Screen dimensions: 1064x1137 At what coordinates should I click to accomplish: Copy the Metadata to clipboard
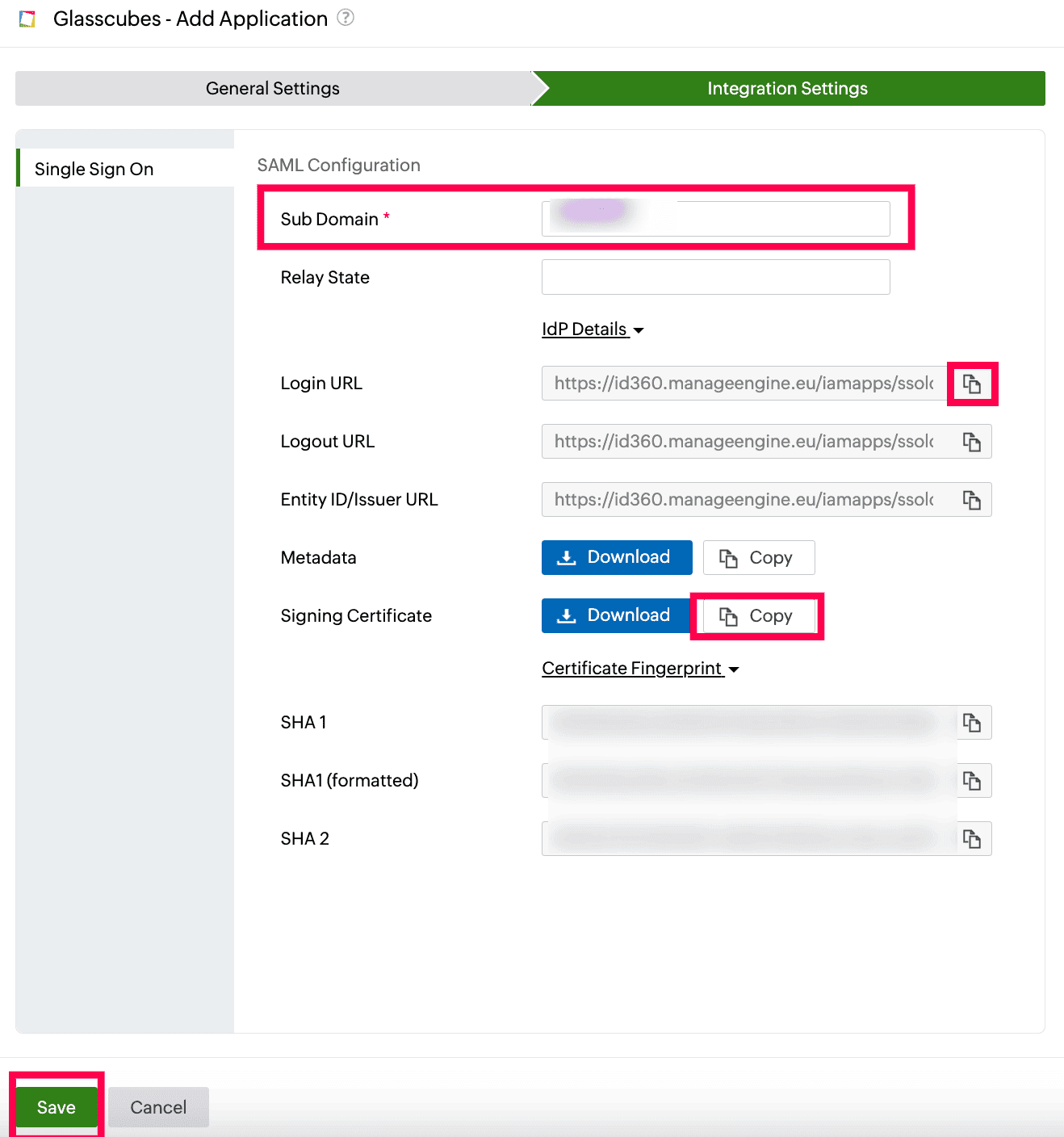(x=759, y=557)
